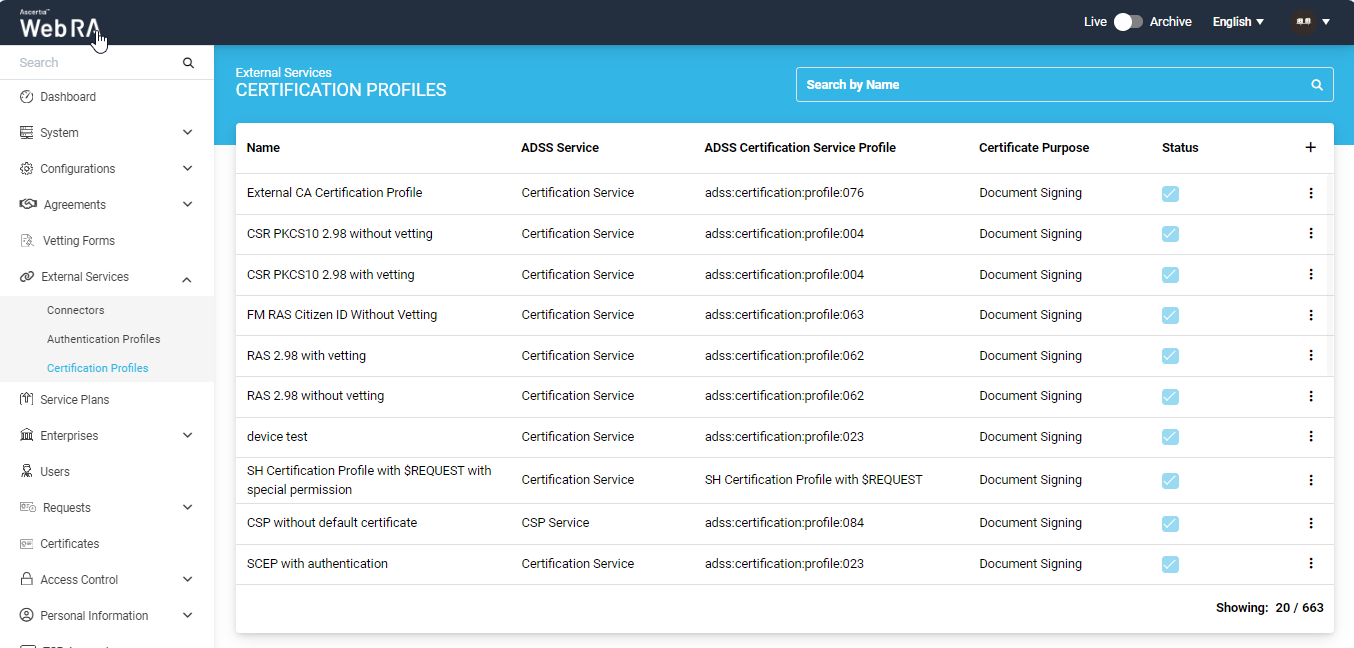Click the Search by Name input field
Image resolution: width=1354 pixels, height=648 pixels.
click(1050, 85)
